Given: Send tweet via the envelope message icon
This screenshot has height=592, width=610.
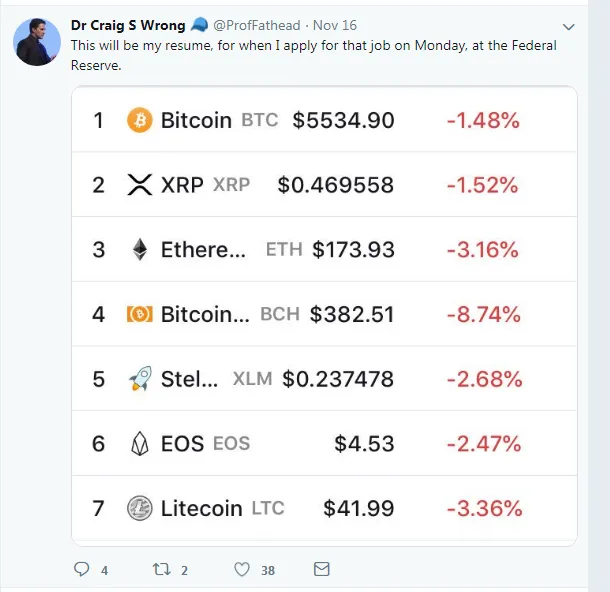Looking at the screenshot, I should (x=322, y=569).
